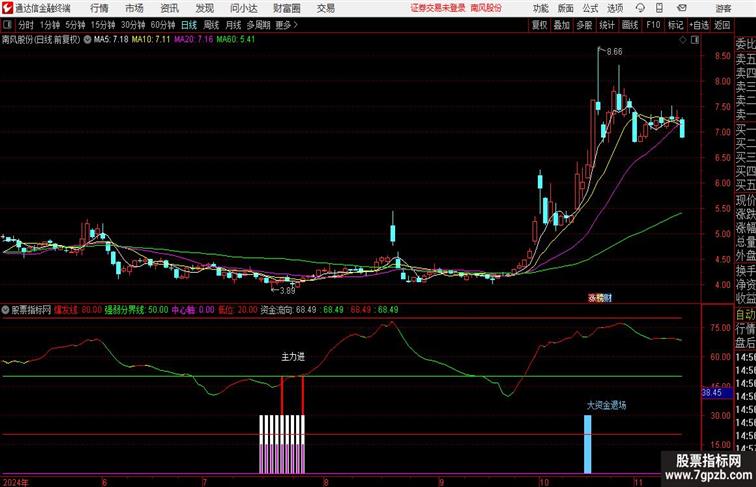Click the 自动 label in right sidebar
The height and width of the screenshot is (487, 756).
pos(745,315)
